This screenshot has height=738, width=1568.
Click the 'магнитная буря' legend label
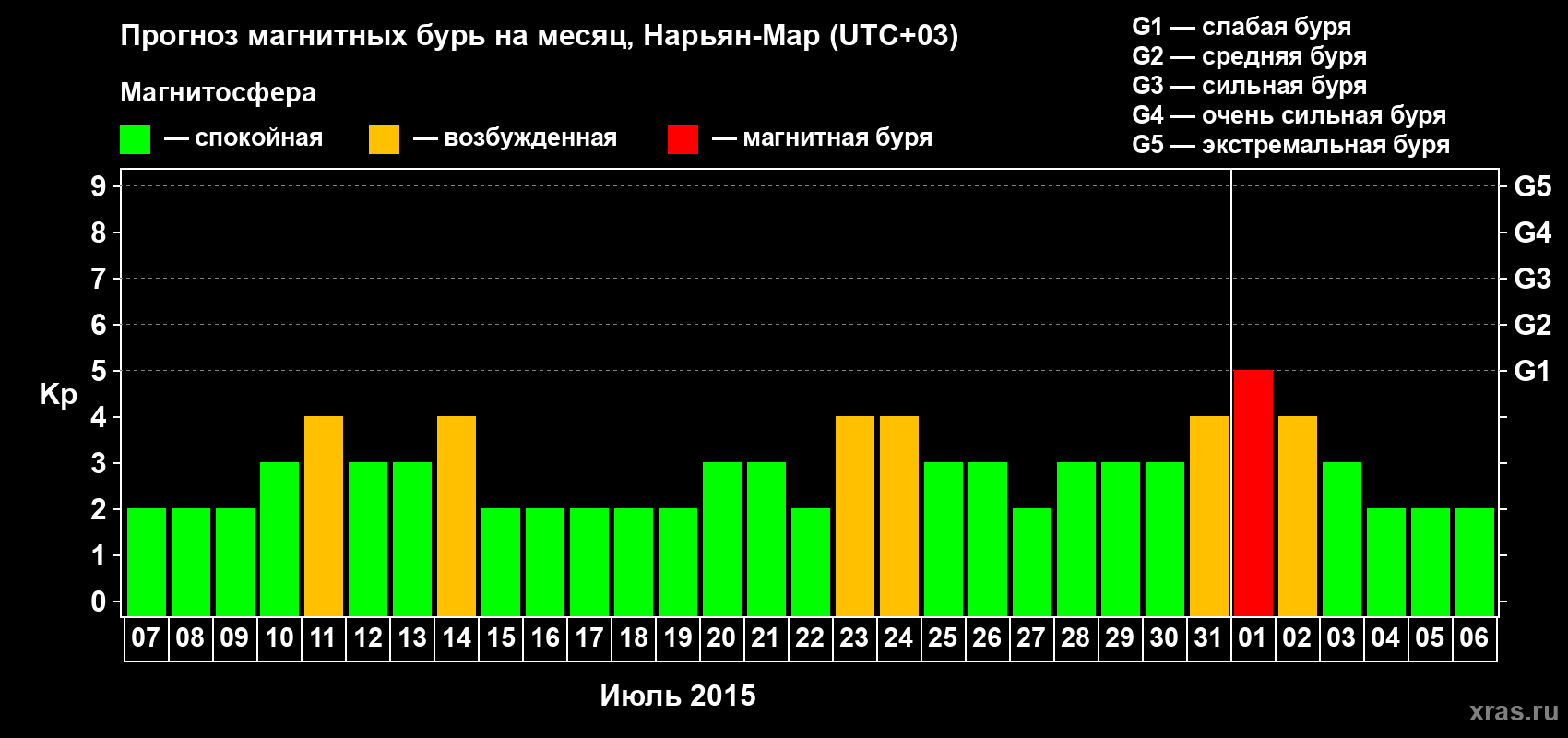(x=837, y=138)
